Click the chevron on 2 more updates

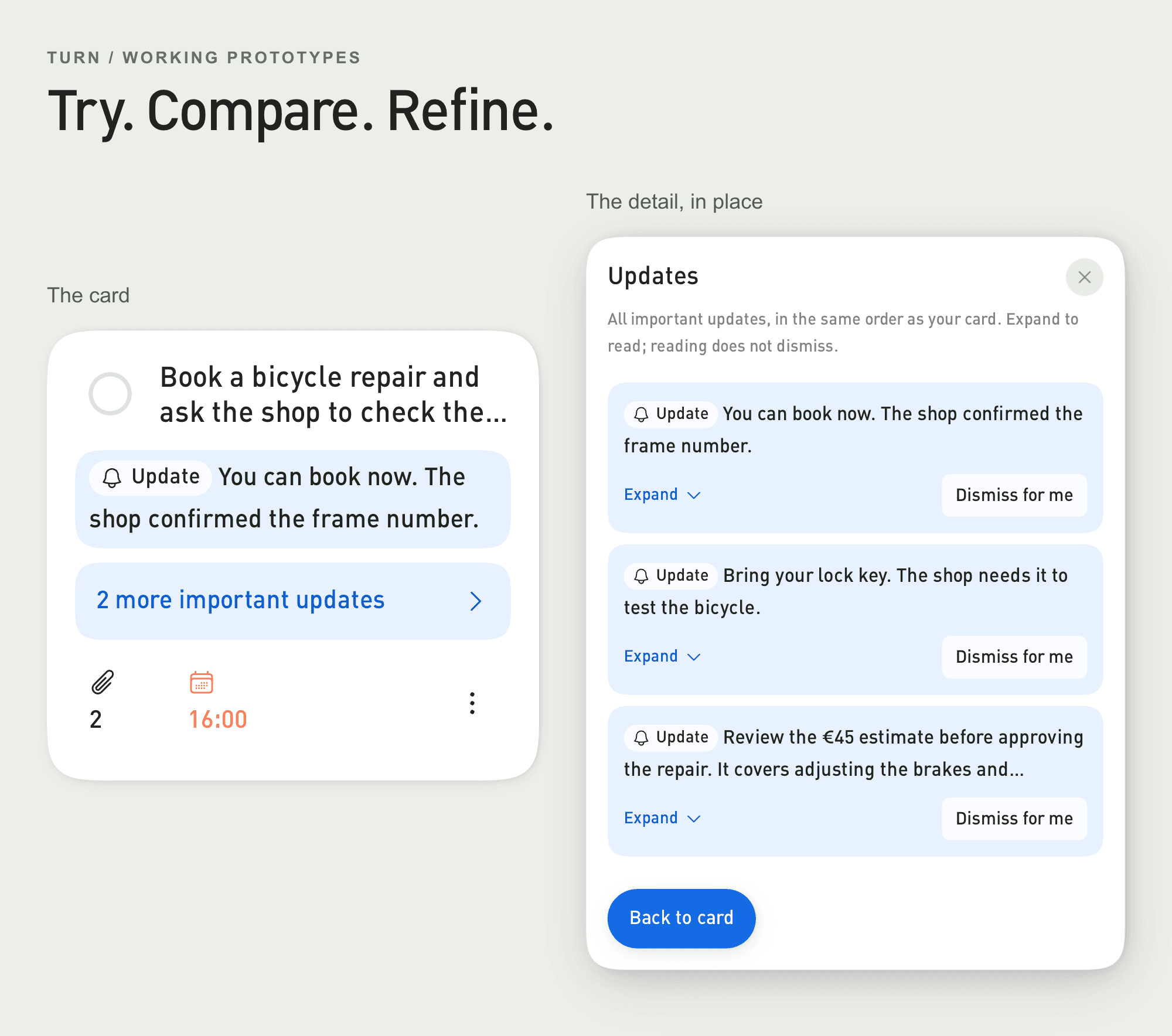click(476, 601)
